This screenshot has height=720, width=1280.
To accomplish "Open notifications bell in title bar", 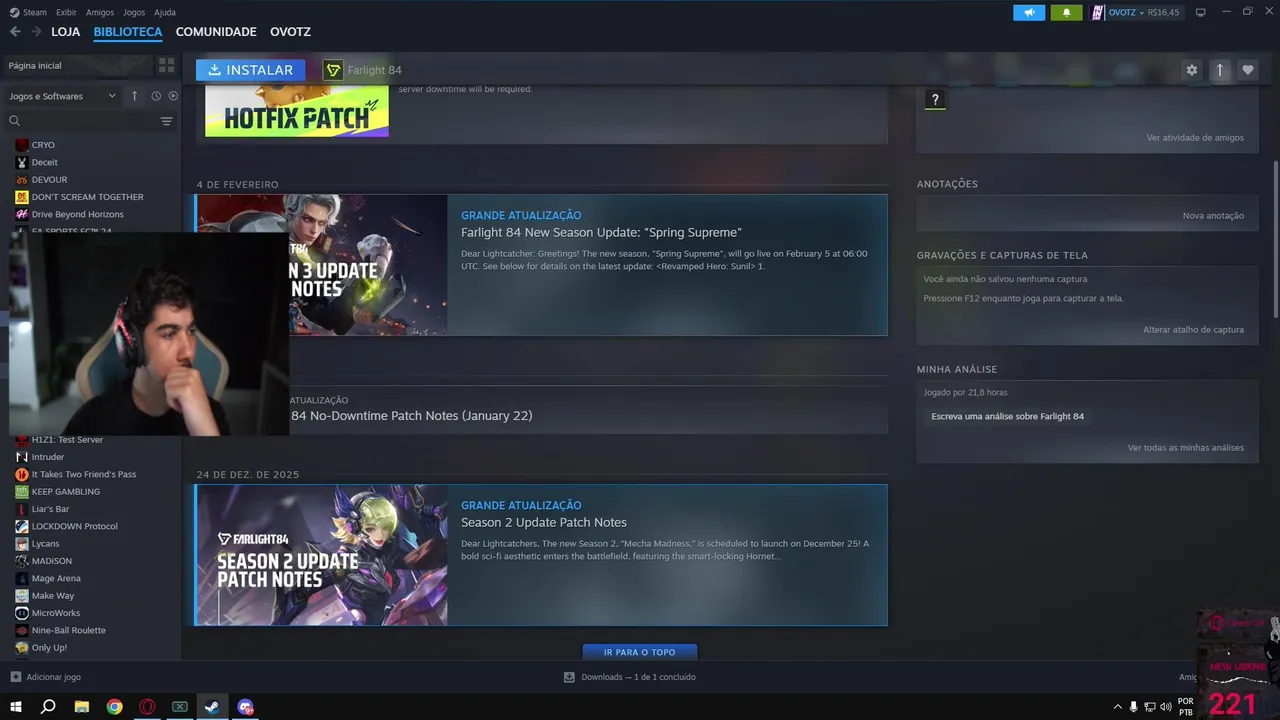I will pos(1066,13).
